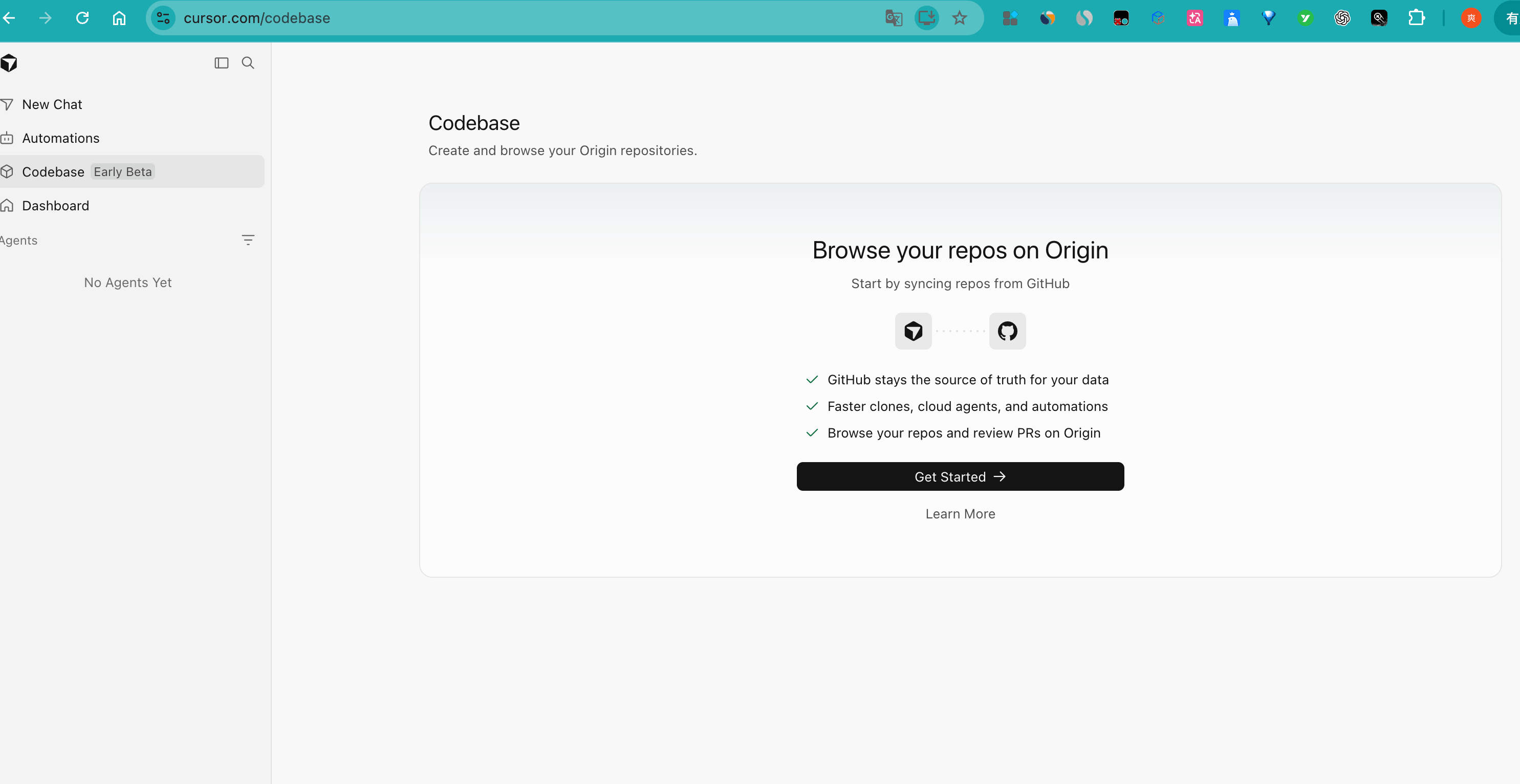Click Browse your repos and review PRs line

[x=964, y=433]
